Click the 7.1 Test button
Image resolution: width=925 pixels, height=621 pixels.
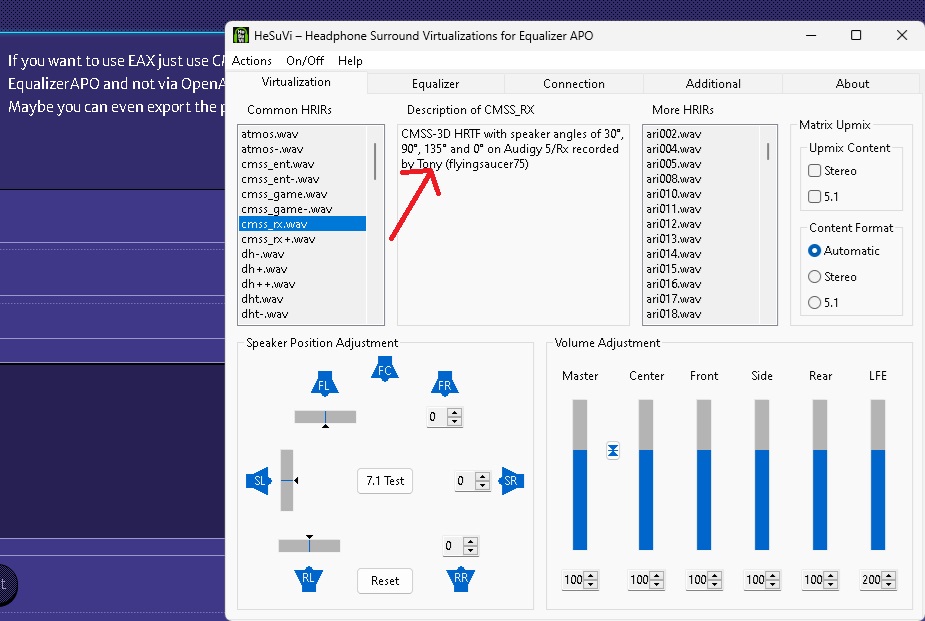385,481
